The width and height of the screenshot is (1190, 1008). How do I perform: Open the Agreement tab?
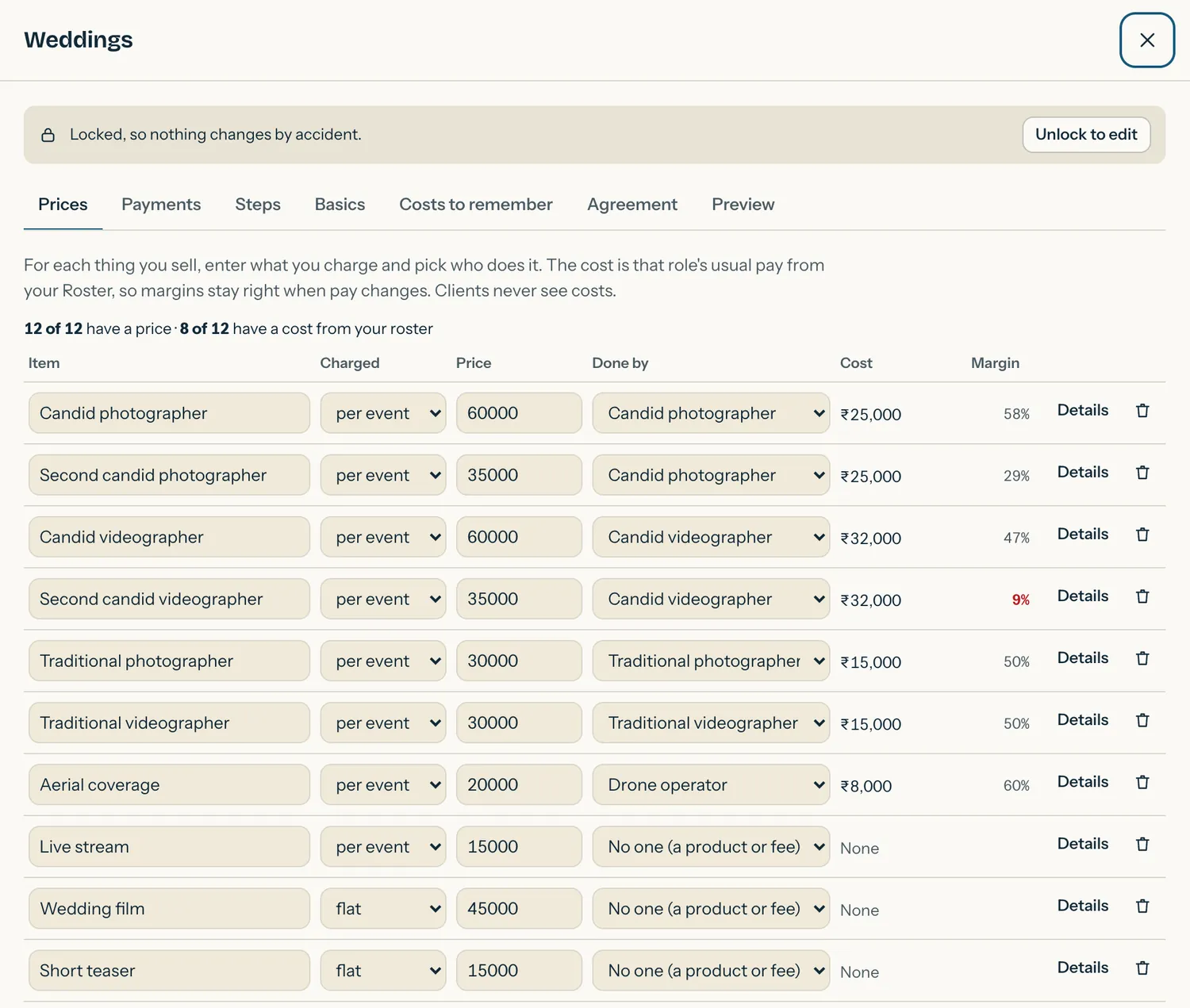tap(632, 205)
